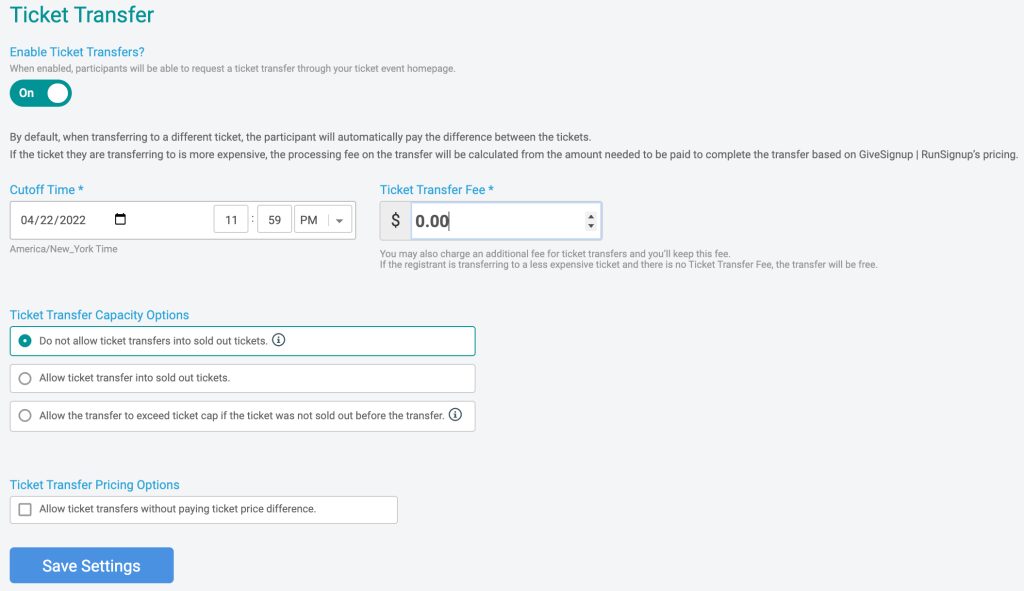Select 'Allow the transfer to exceed ticket cap' radio

point(25,415)
